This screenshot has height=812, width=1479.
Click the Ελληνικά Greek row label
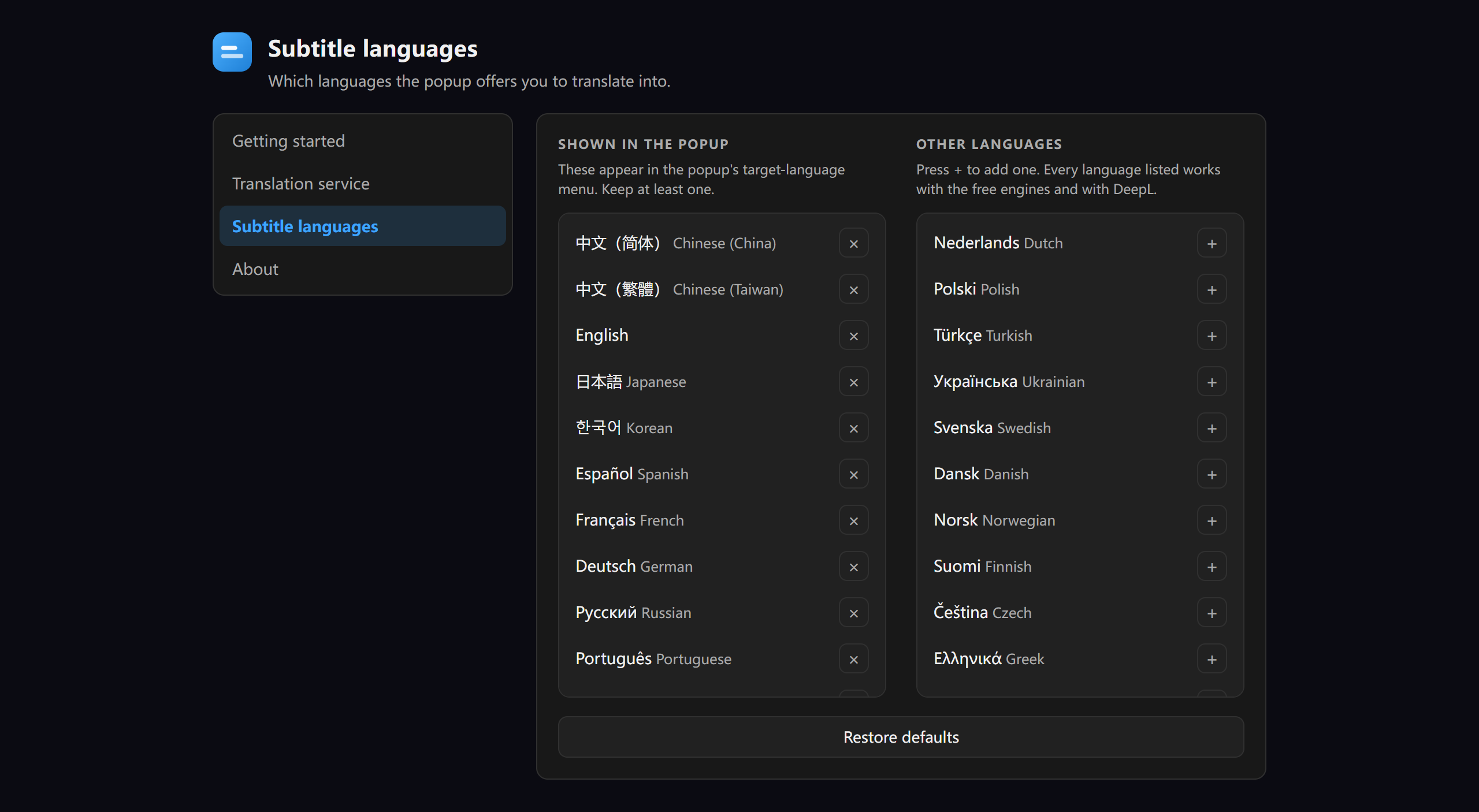(x=989, y=659)
